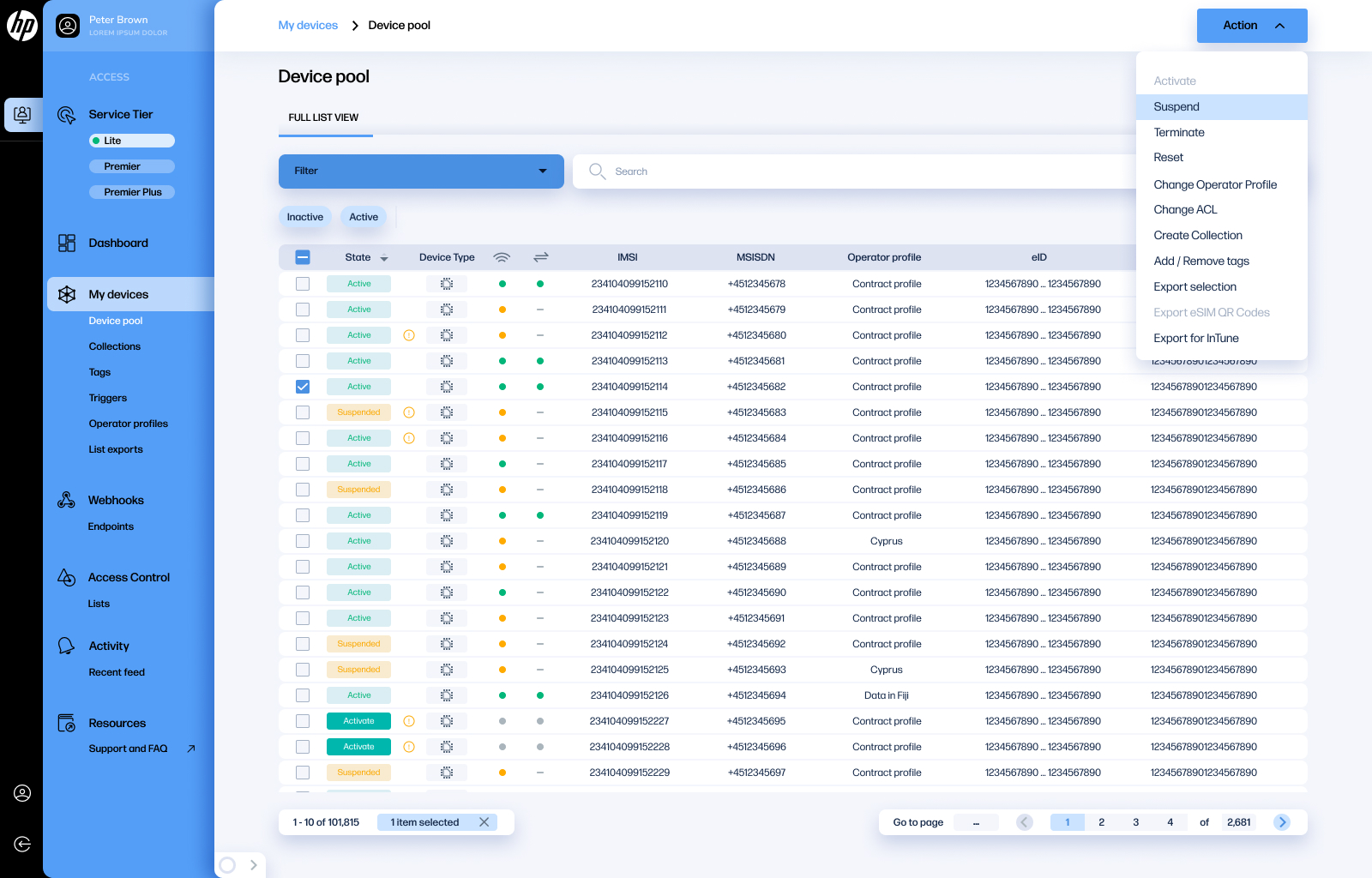Open the Resources icon in sidebar
Image resolution: width=1372 pixels, height=878 pixels.
point(66,724)
